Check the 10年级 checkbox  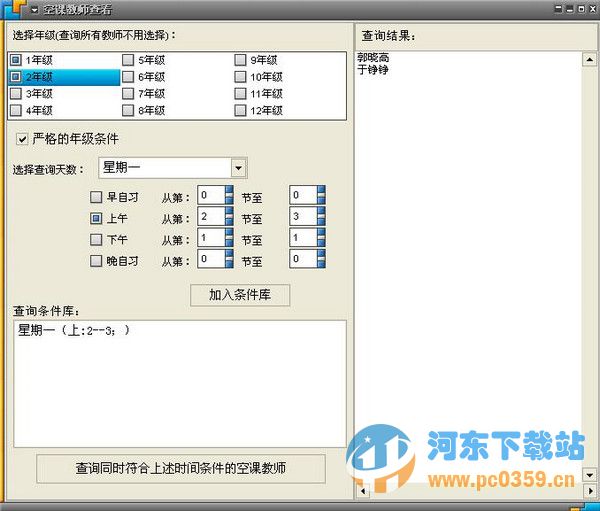[240, 77]
